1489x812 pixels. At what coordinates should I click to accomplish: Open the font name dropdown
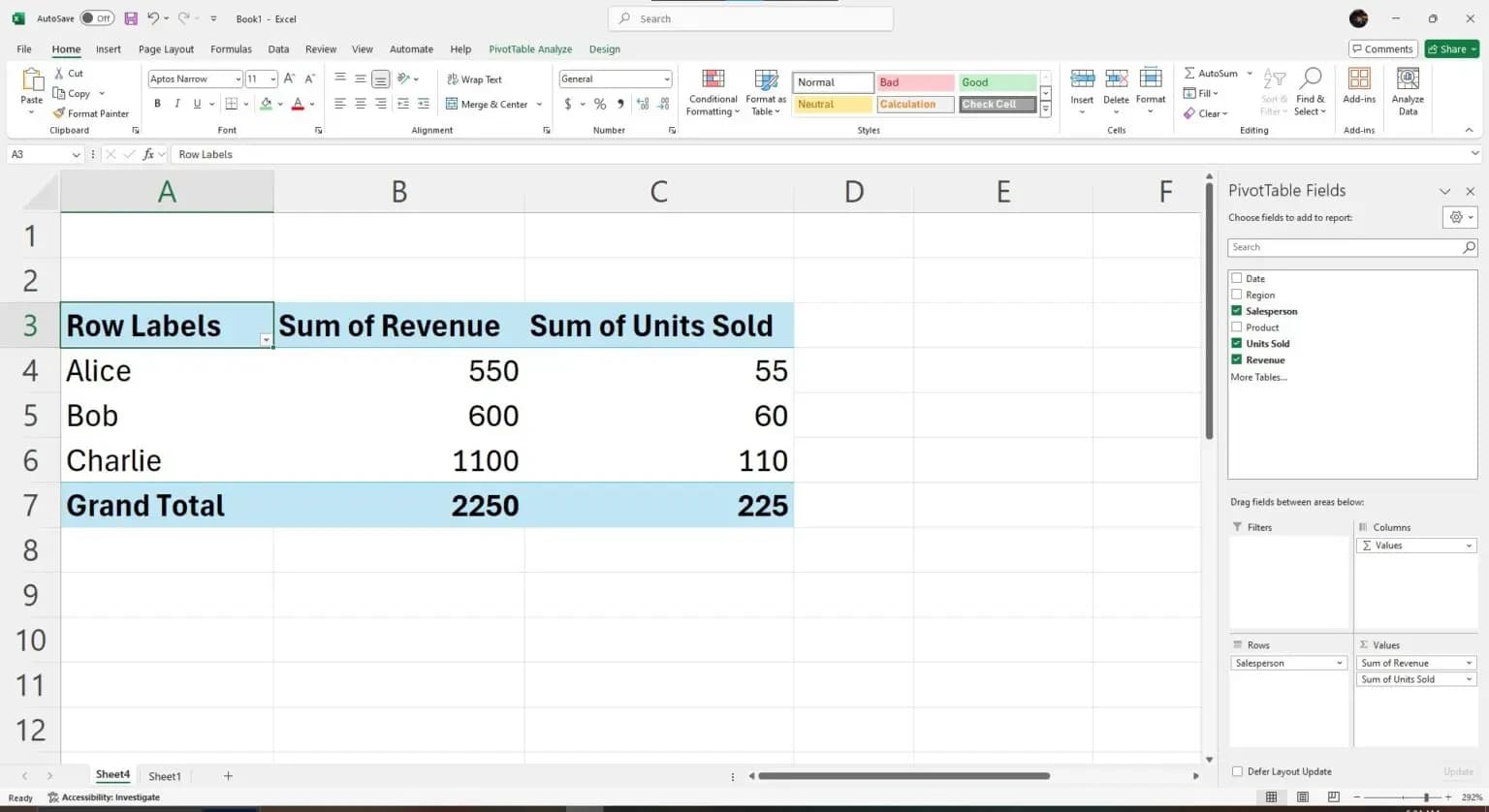[x=238, y=79]
